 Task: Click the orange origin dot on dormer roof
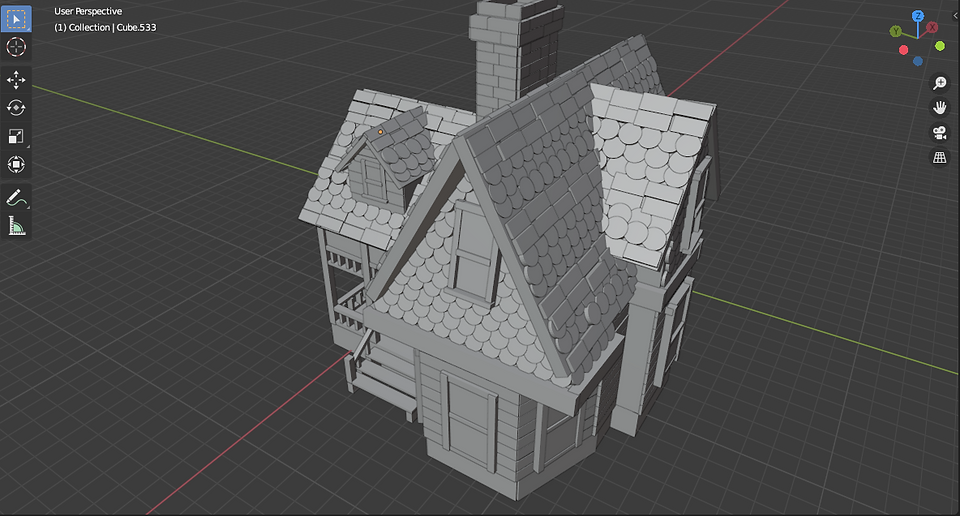(x=380, y=132)
